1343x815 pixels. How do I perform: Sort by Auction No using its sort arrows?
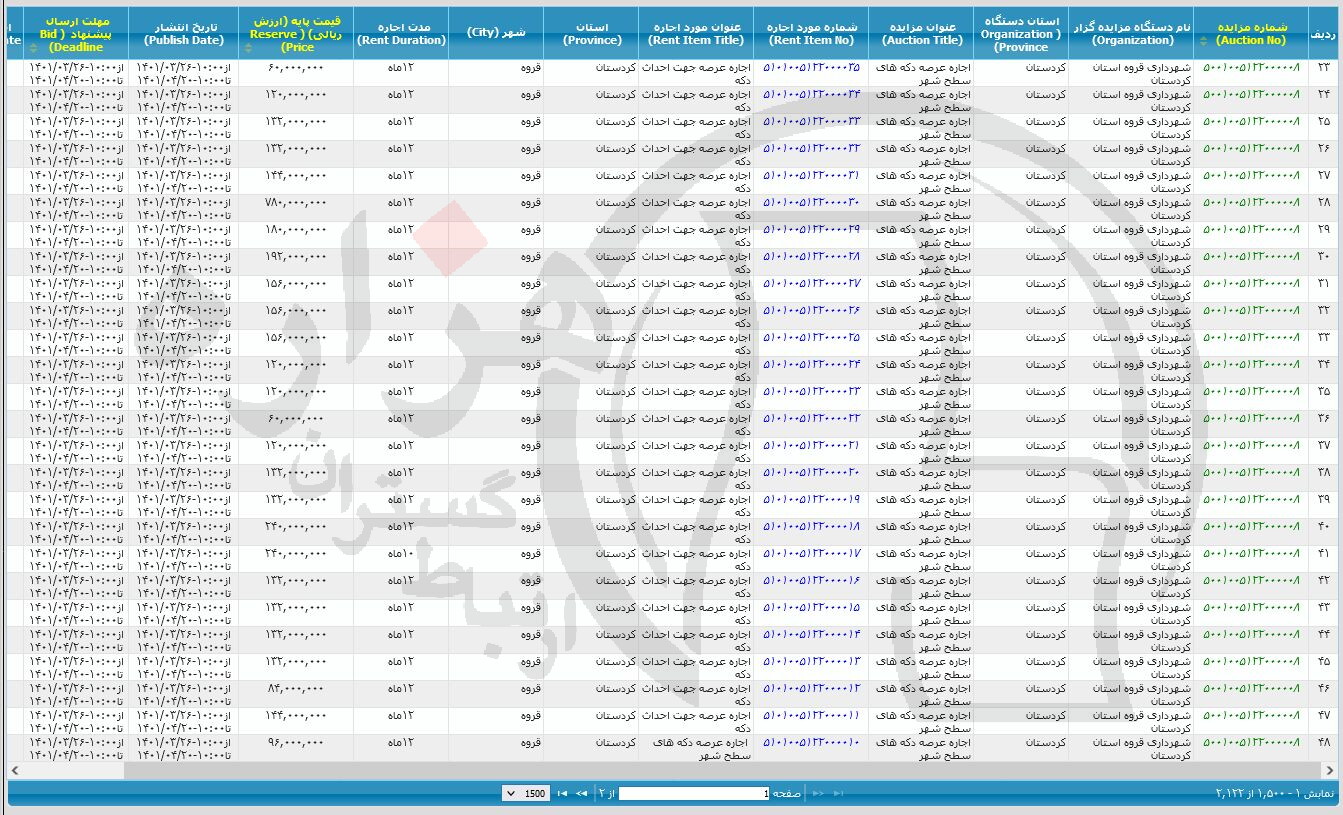coord(1204,41)
